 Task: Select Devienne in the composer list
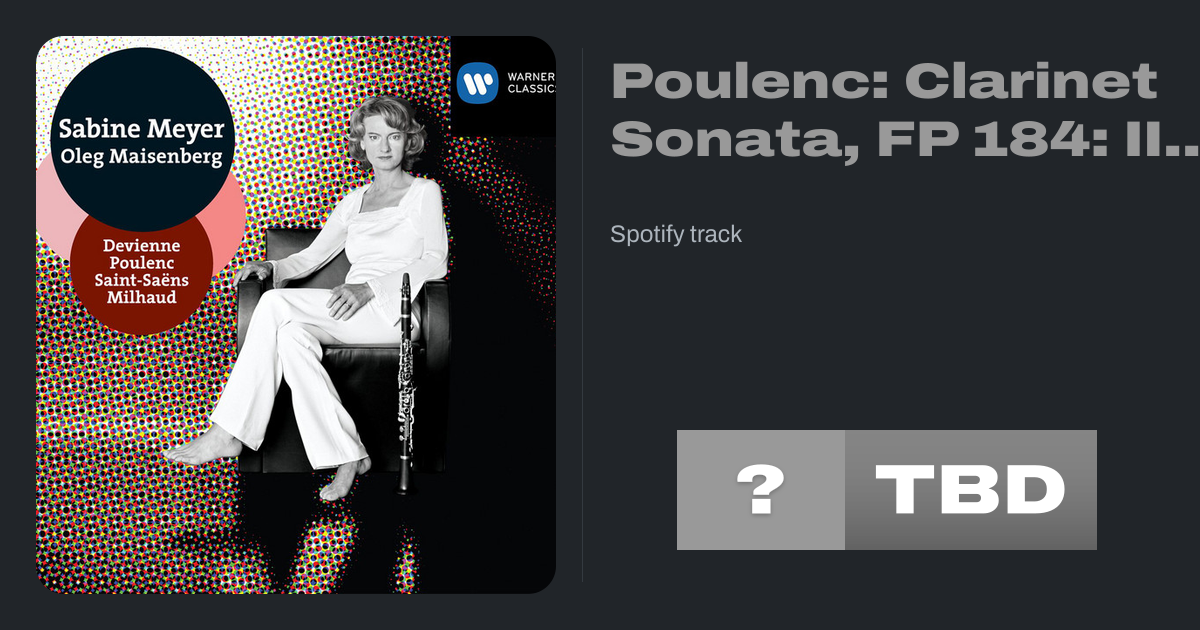140,245
